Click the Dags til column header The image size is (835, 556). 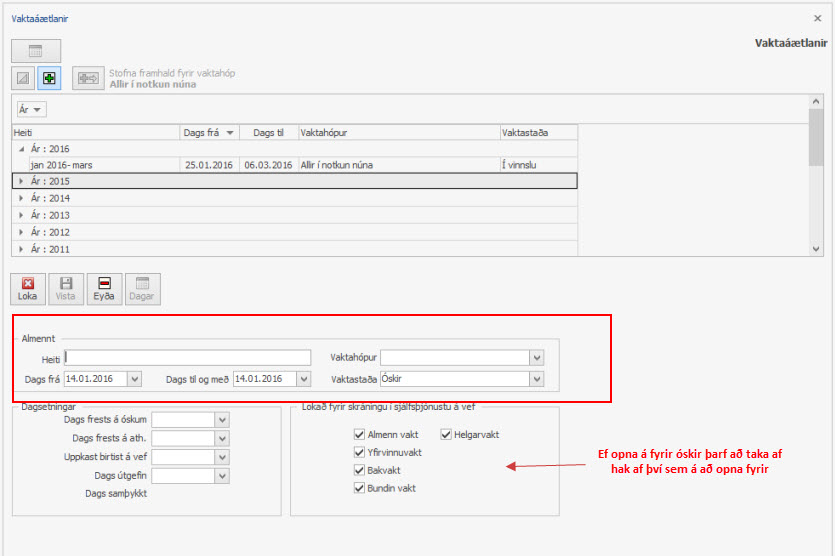pyautogui.click(x=268, y=133)
